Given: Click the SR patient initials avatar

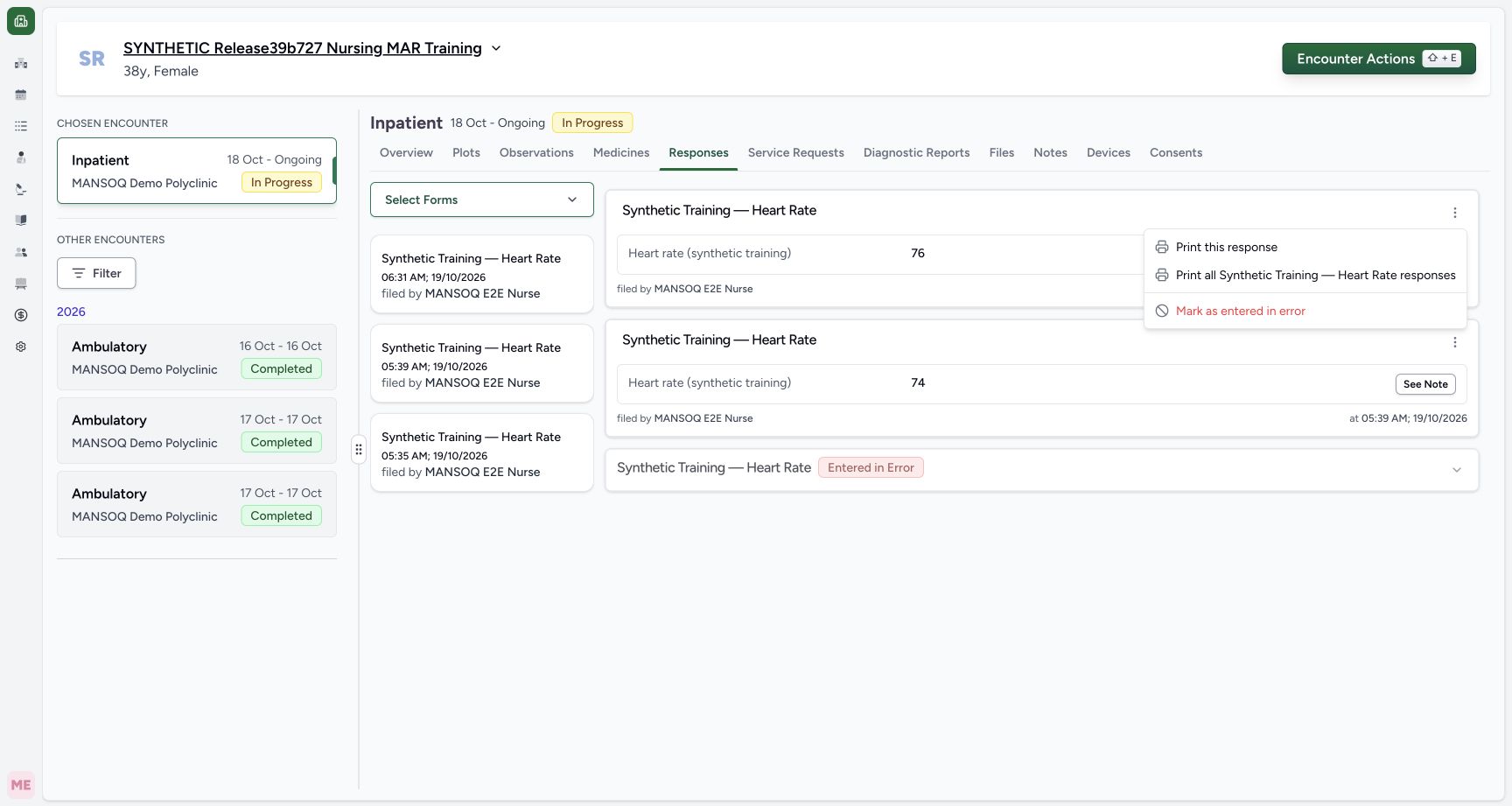Looking at the screenshot, I should click(92, 59).
